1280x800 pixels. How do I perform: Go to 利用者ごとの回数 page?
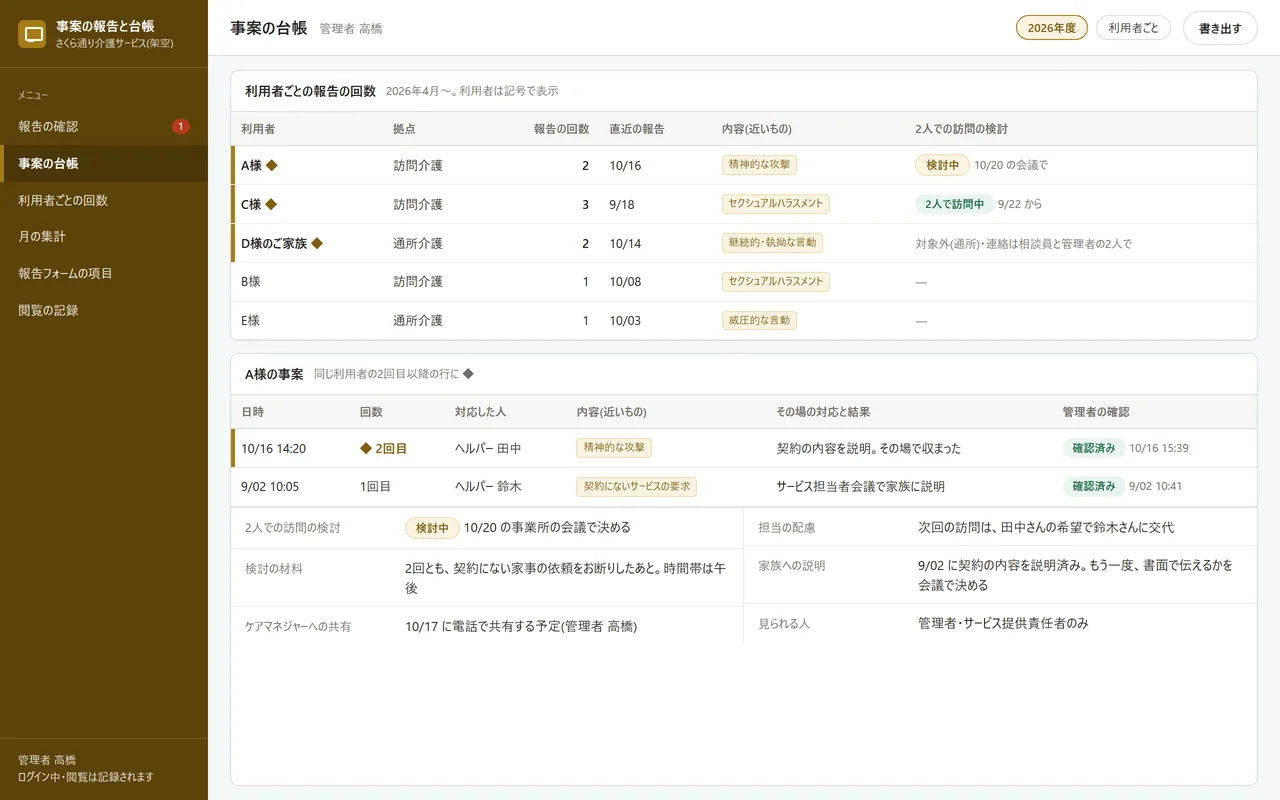104,200
